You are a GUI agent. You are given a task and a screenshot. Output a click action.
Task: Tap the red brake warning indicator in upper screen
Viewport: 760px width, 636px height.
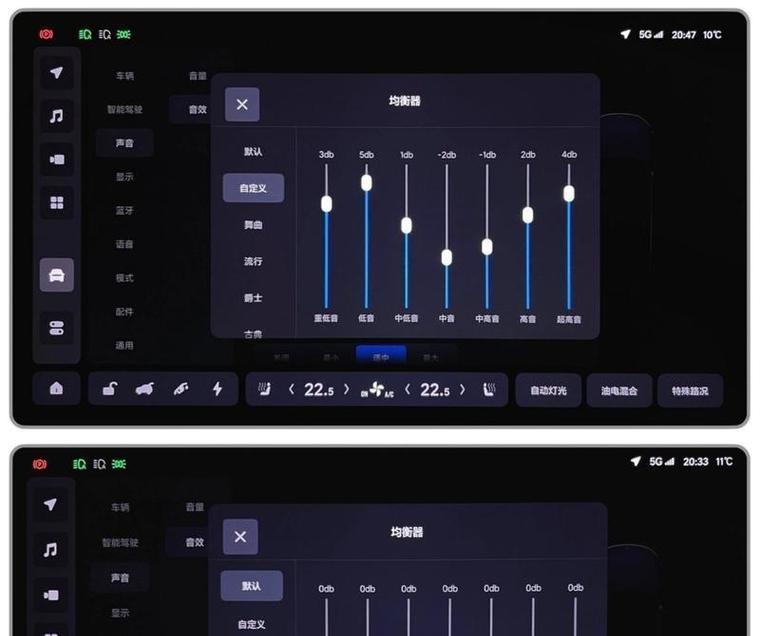tap(46, 34)
